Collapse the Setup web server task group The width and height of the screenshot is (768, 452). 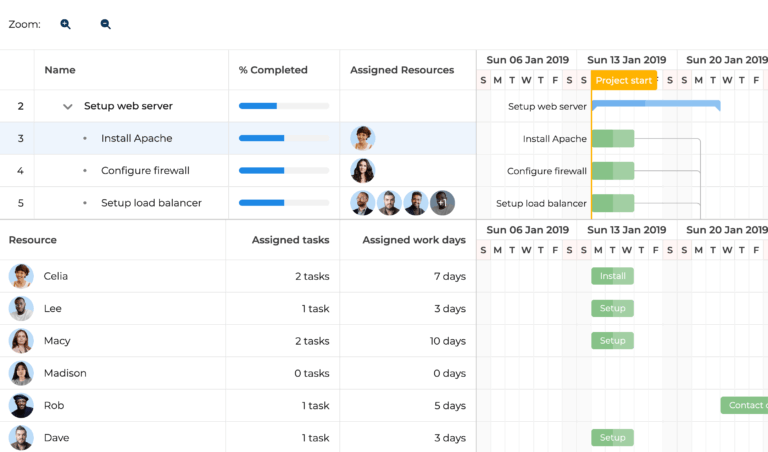[68, 106]
